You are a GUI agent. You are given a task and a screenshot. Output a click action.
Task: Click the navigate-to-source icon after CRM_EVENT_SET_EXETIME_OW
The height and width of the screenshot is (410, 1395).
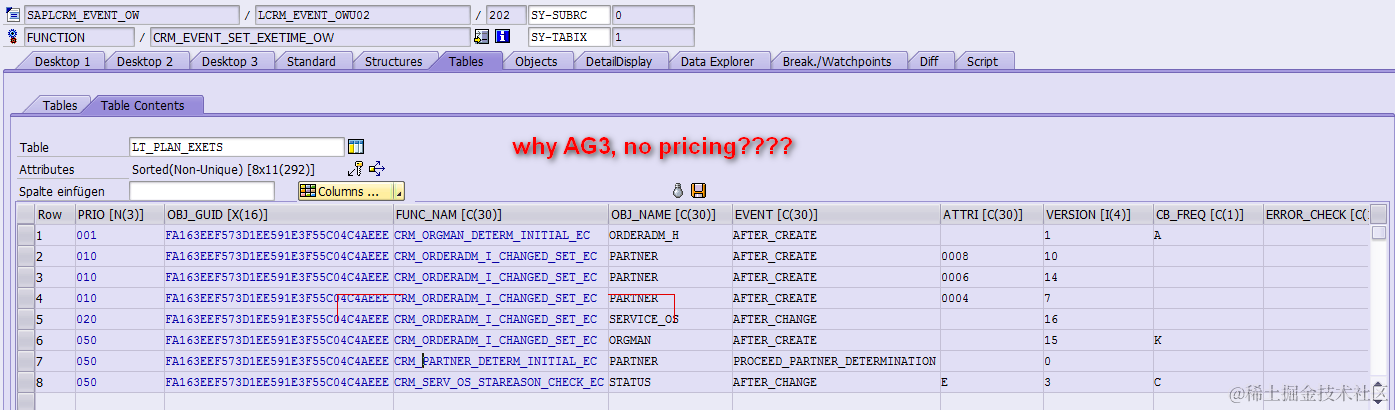pos(481,37)
